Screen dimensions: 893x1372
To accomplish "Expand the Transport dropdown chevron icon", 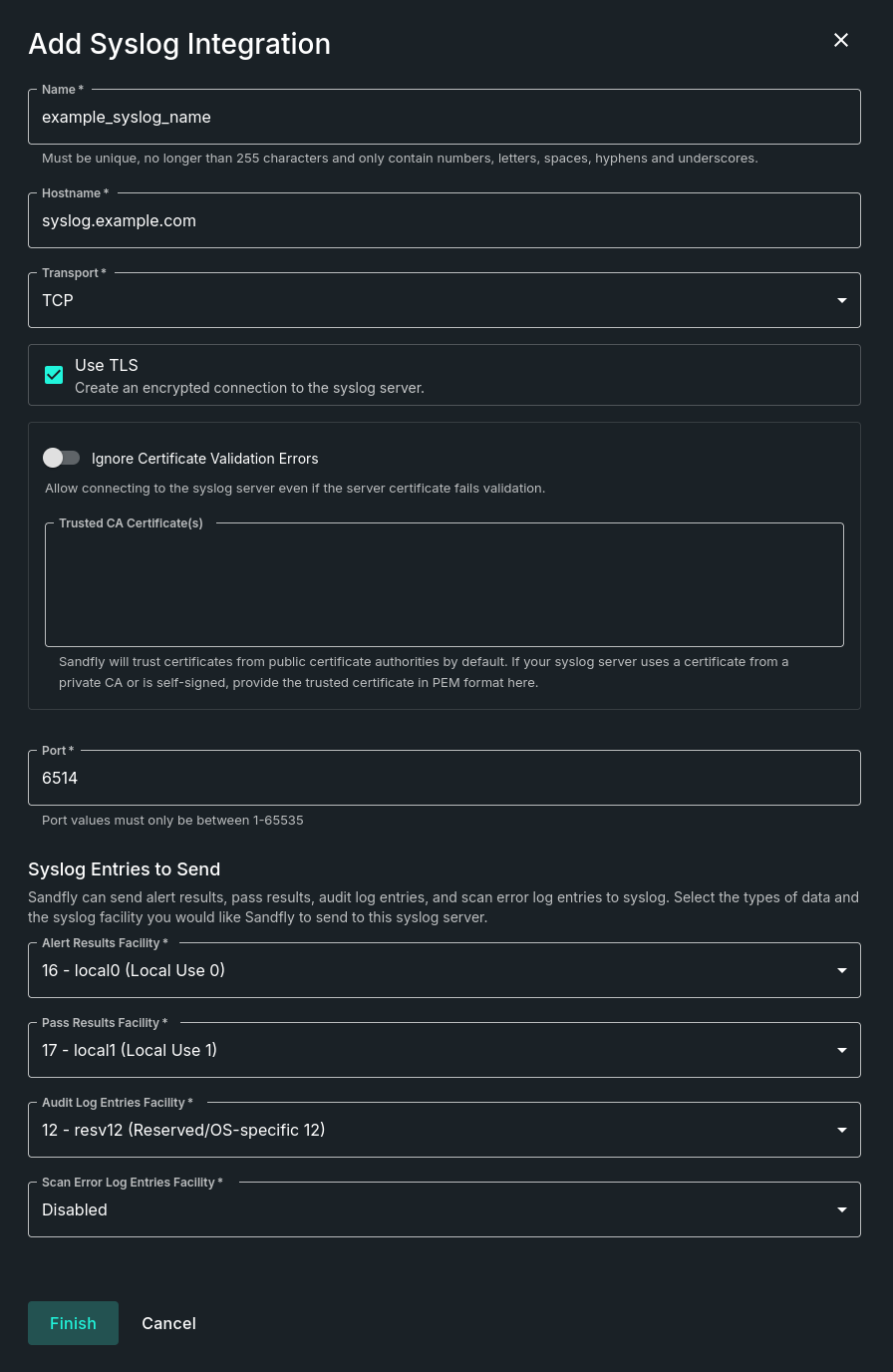I will click(x=841, y=300).
